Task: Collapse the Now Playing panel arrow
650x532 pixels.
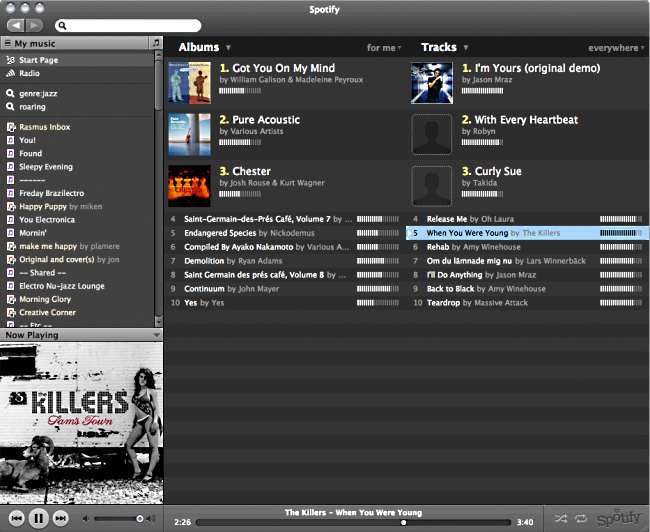Action: [x=157, y=335]
